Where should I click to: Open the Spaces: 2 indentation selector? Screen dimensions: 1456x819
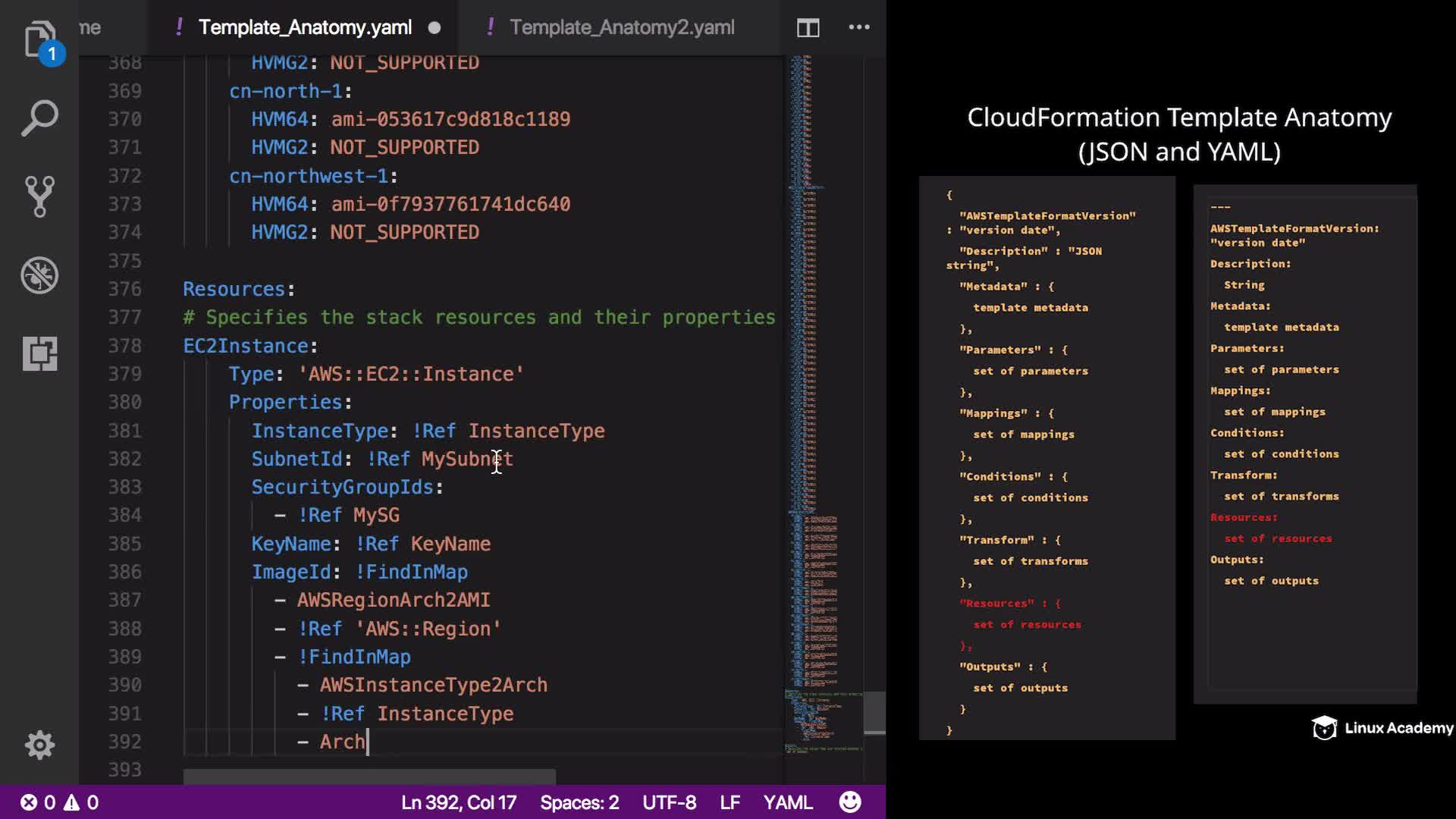click(579, 802)
